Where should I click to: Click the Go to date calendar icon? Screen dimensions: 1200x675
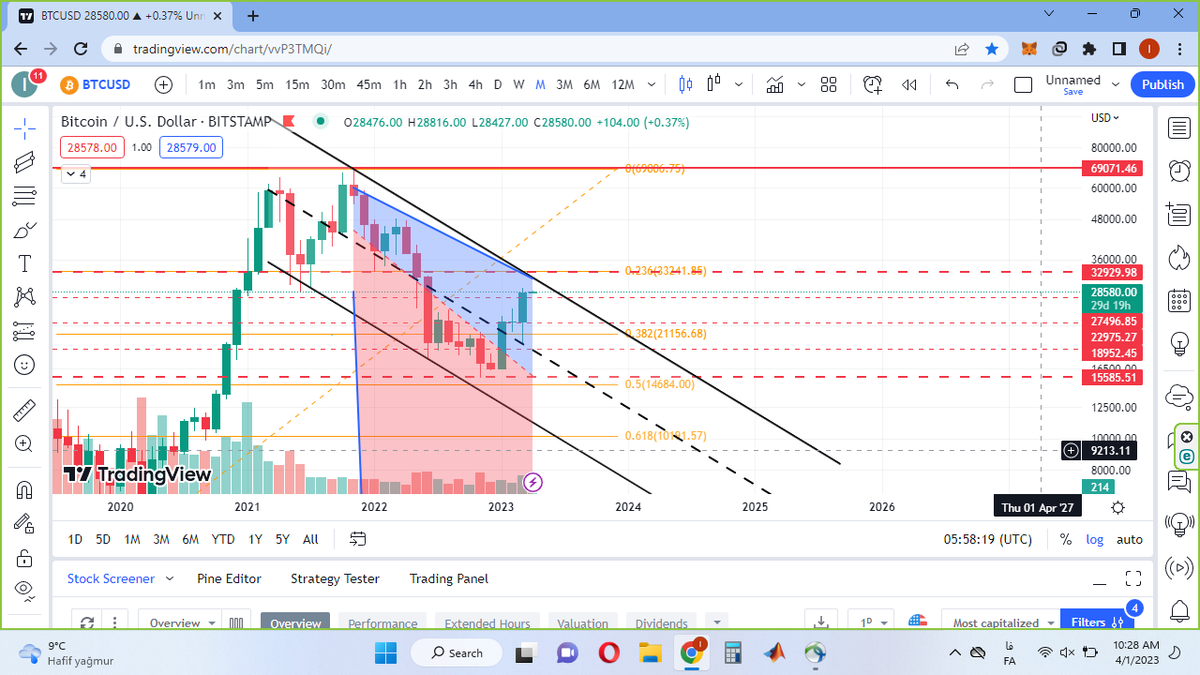358,539
